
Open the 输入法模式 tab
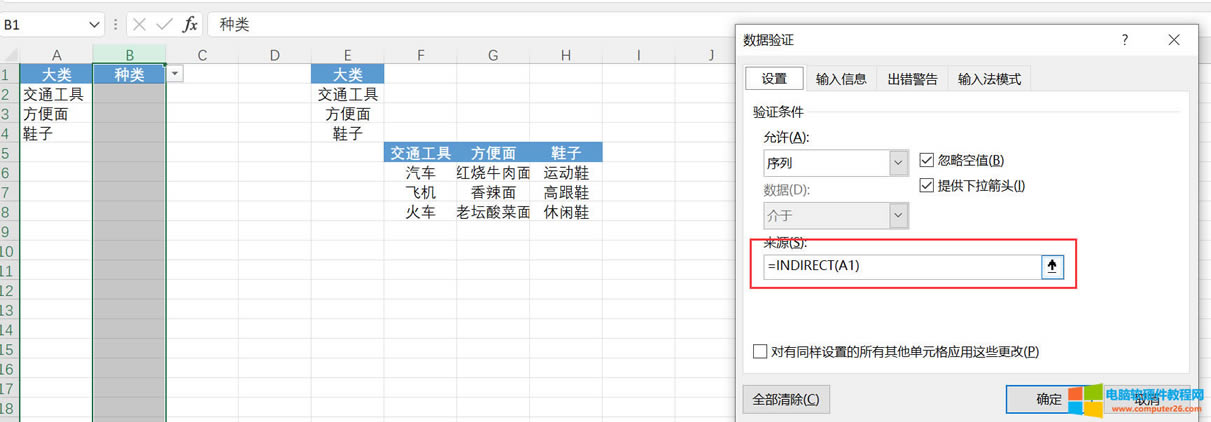(988, 79)
